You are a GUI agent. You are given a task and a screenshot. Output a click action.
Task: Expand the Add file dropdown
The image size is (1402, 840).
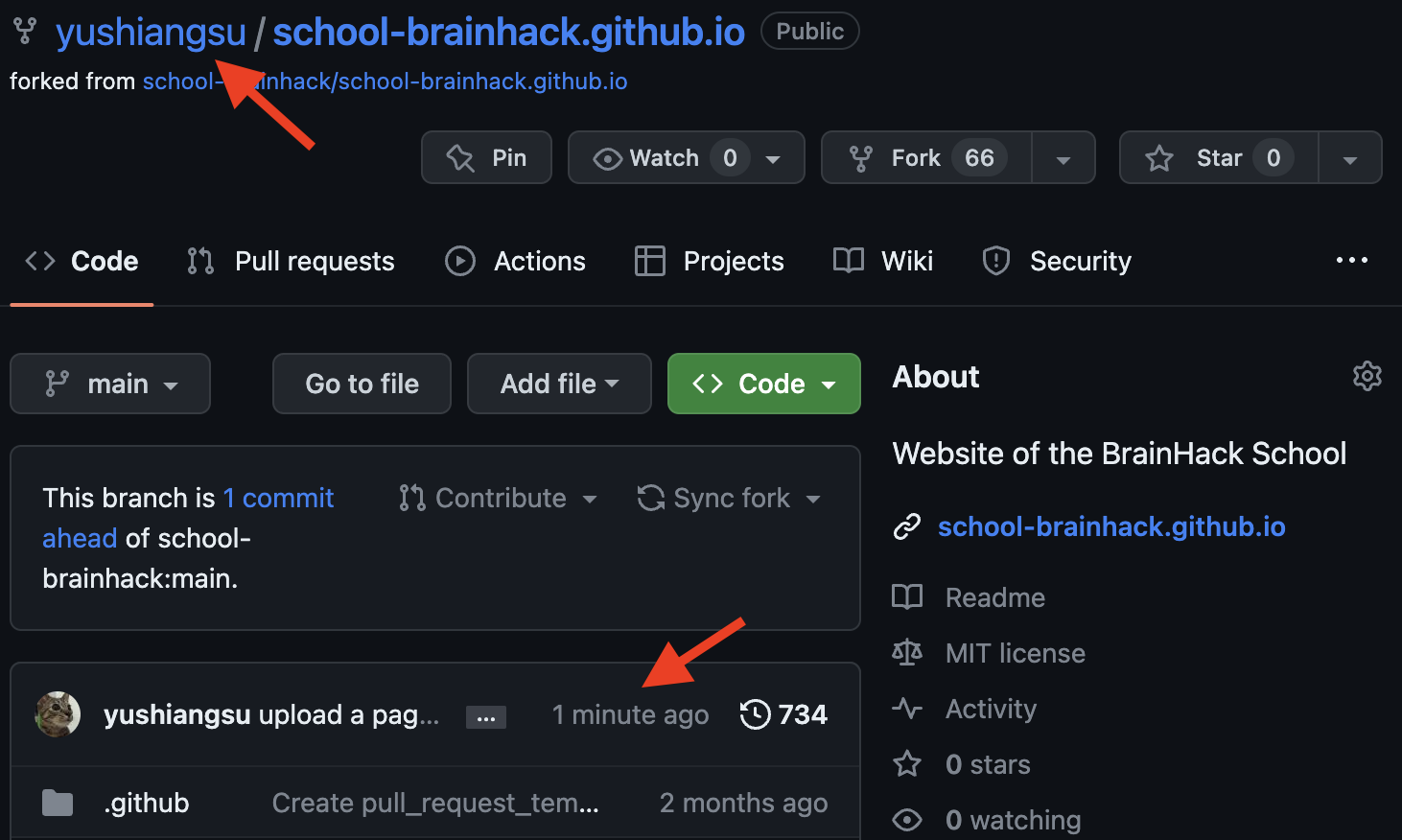click(x=559, y=384)
